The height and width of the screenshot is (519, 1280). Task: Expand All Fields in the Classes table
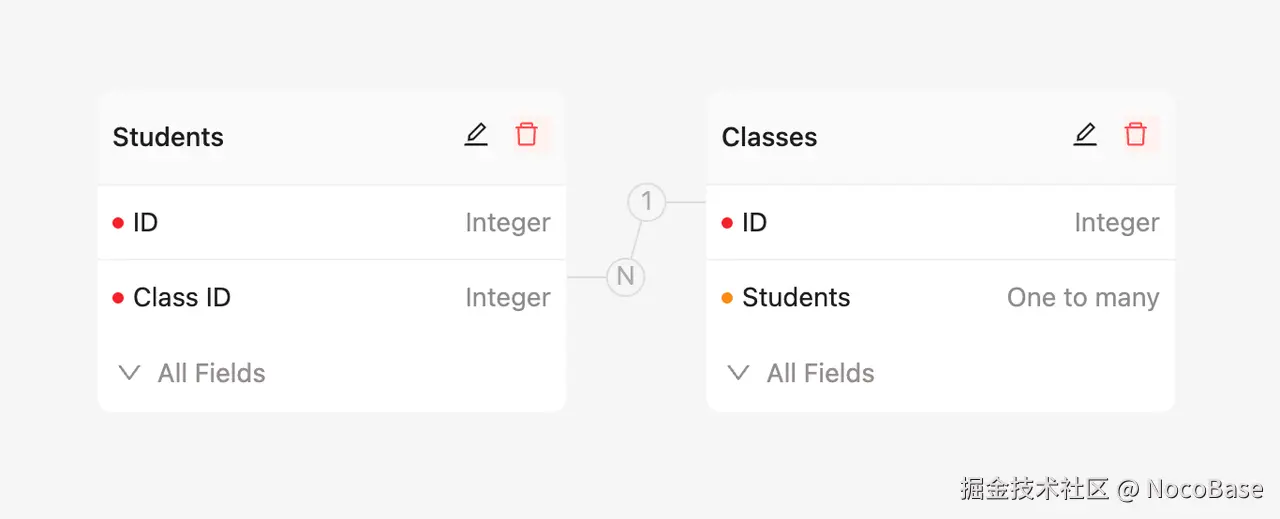820,374
